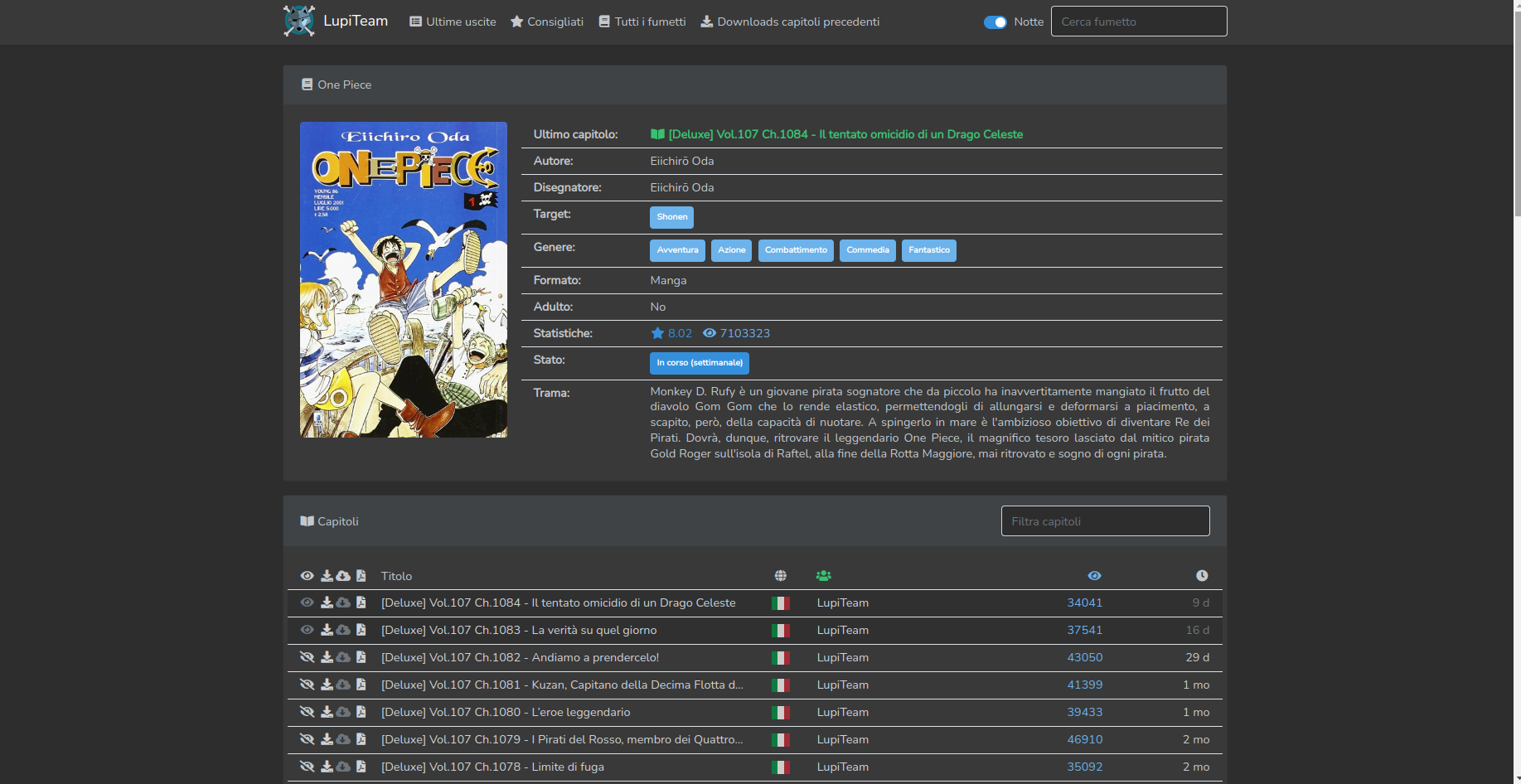
Task: Click inside the Filtra capitoli field
Action: point(1105,520)
